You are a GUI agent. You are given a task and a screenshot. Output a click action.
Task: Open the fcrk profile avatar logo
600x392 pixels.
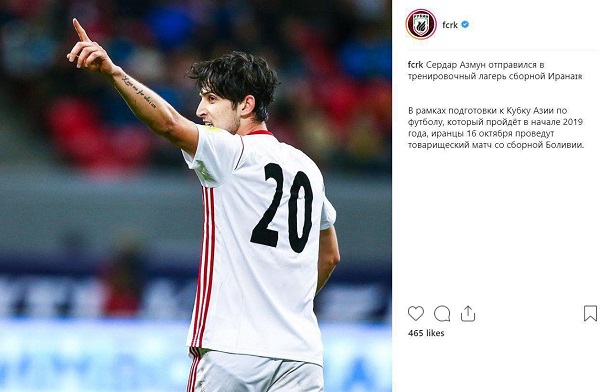421,24
